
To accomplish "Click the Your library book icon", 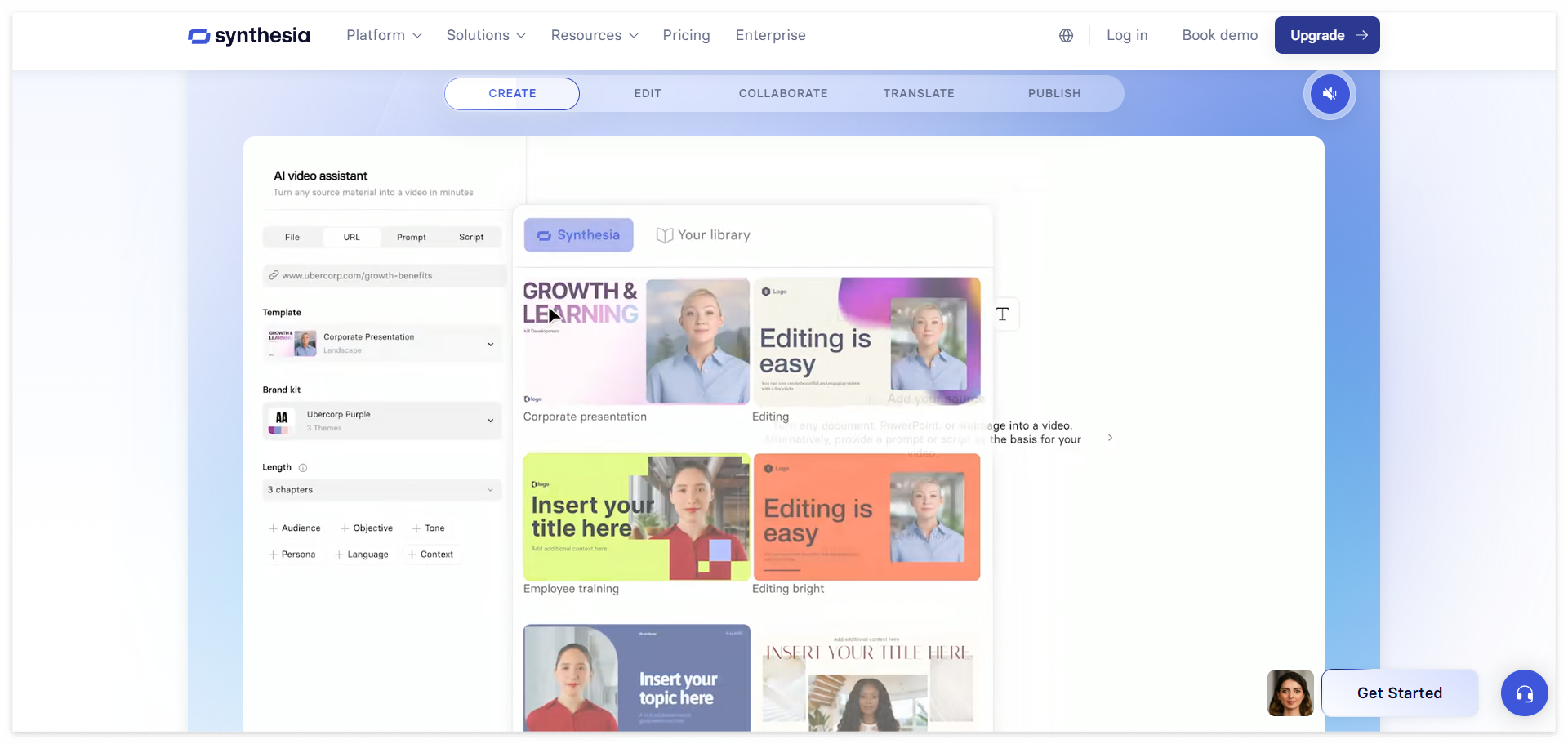I will [x=665, y=235].
